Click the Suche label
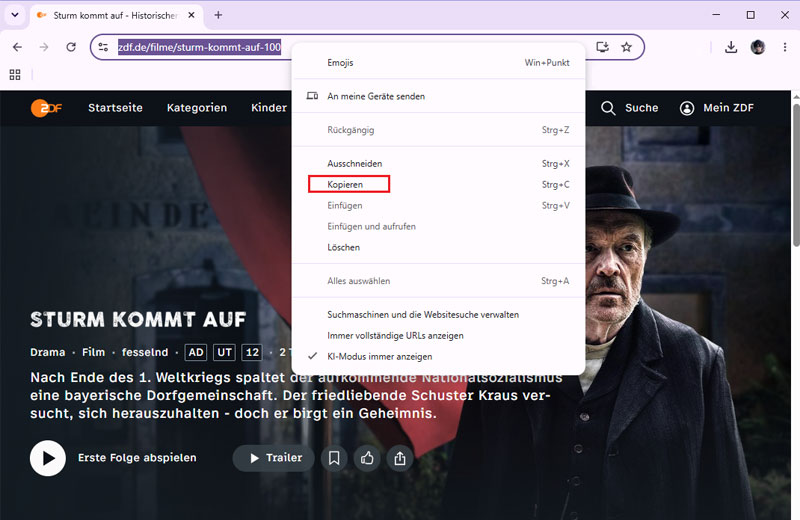Screen dimensions: 800x520 coord(641,108)
